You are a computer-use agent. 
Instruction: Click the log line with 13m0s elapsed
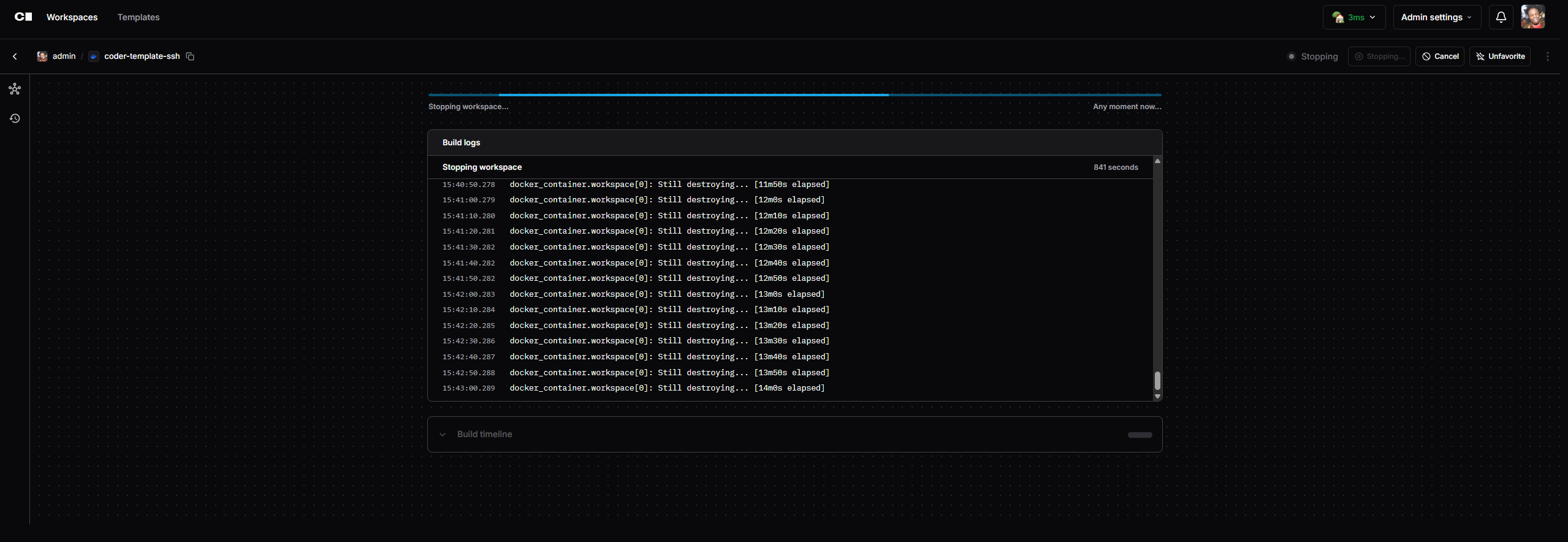tap(790, 294)
